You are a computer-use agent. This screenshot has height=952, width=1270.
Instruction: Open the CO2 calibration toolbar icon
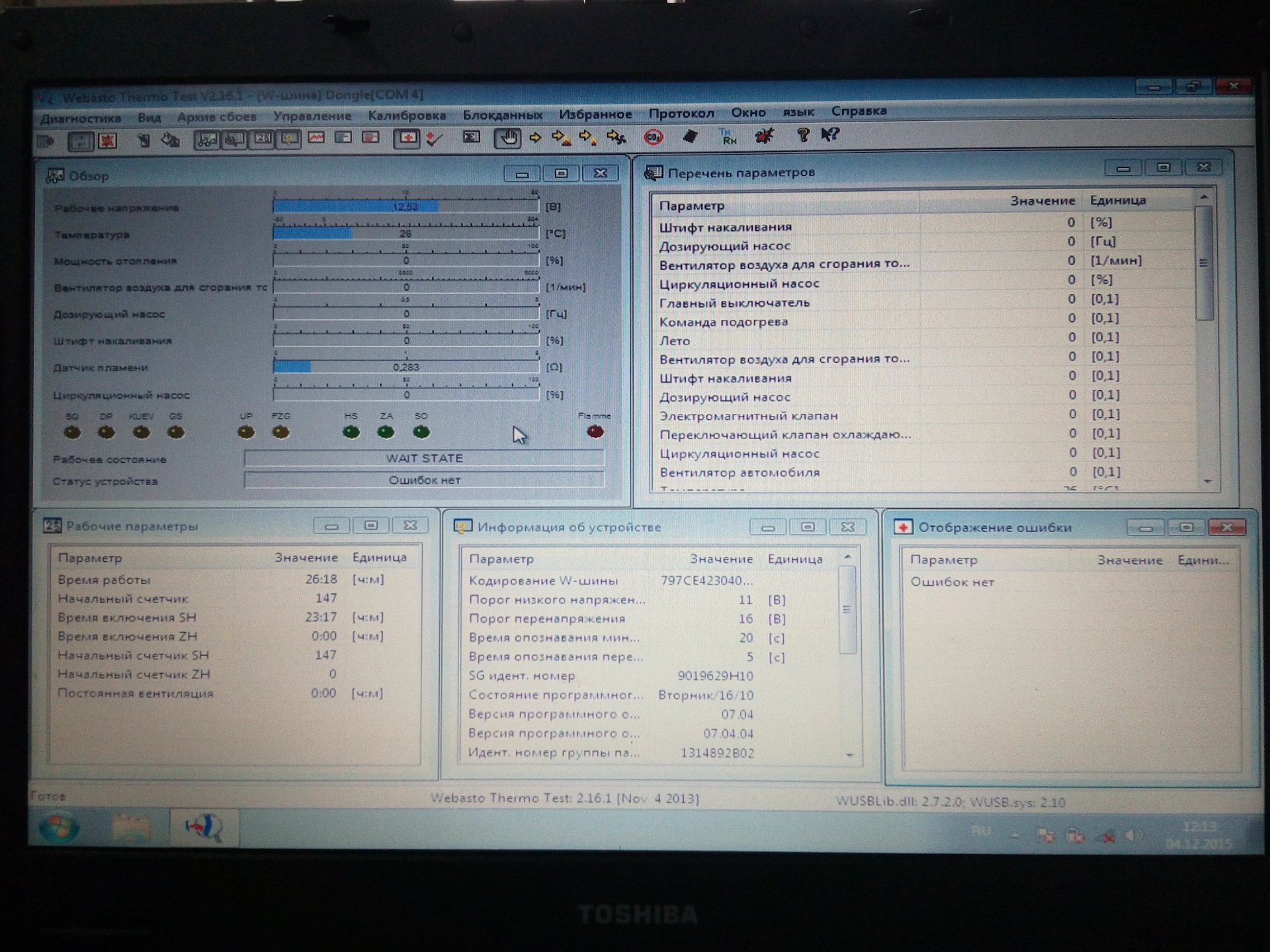click(x=654, y=137)
